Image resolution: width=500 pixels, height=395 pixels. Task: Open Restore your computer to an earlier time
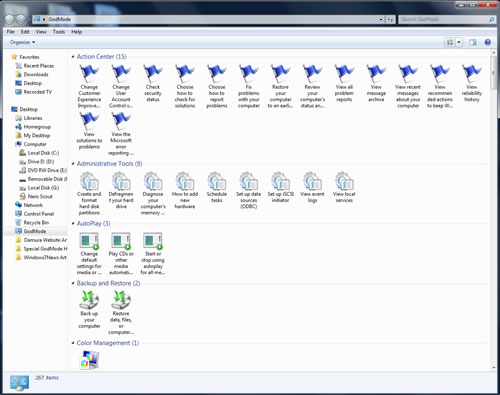pyautogui.click(x=280, y=86)
